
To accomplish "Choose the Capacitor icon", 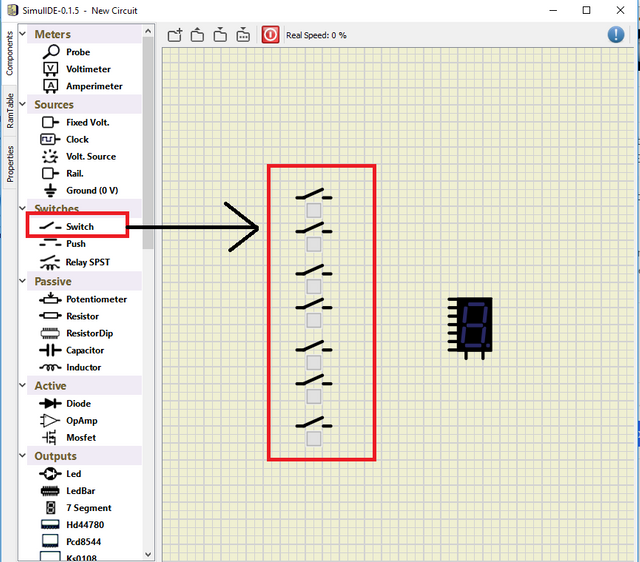I will pyautogui.click(x=50, y=350).
